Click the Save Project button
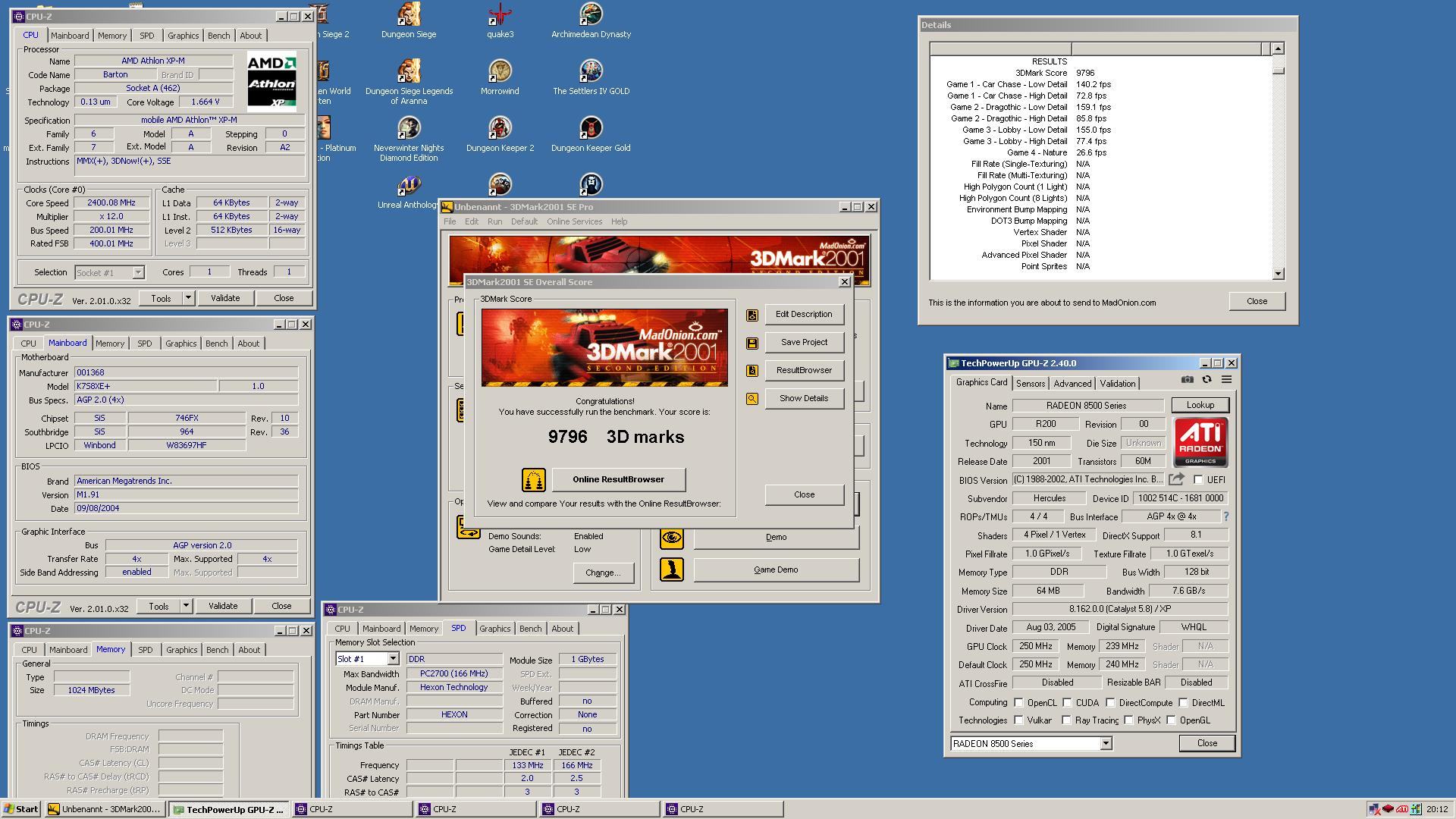The image size is (1456, 819). 804,342
